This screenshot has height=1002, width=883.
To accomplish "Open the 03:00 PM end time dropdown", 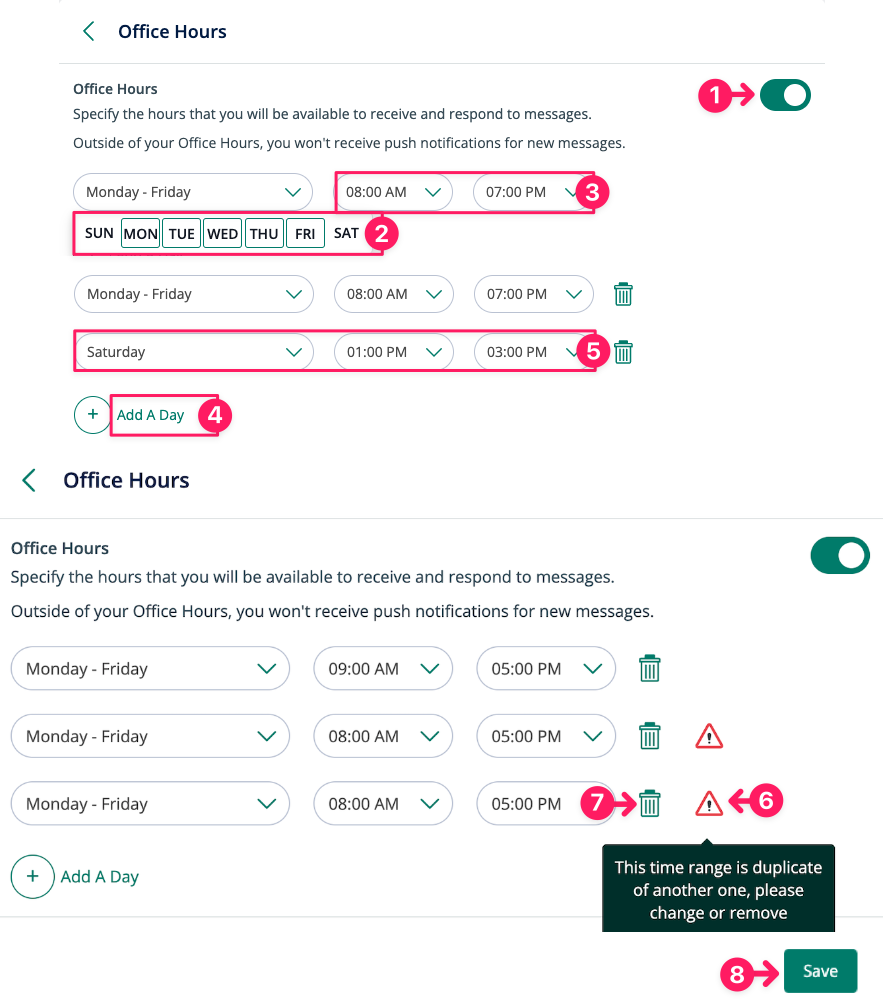I will 533,352.
